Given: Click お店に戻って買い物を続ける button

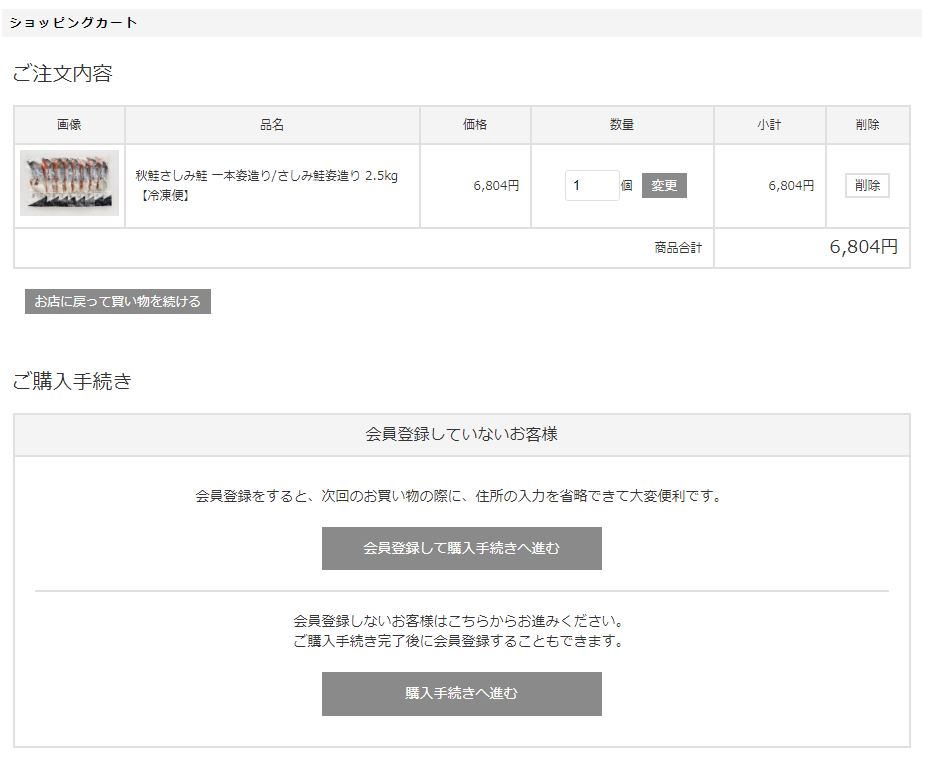Looking at the screenshot, I should (118, 301).
